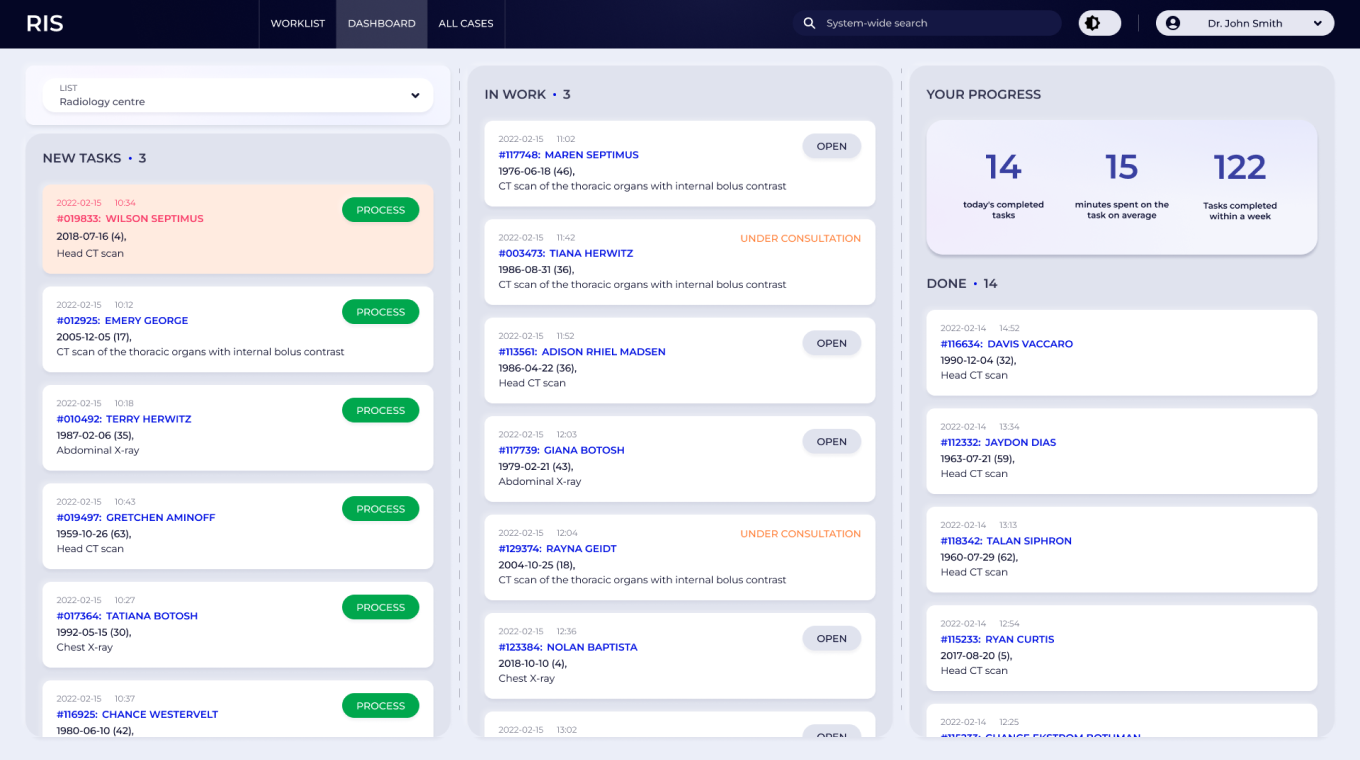Click #010492: TERRY HERWITZ link
This screenshot has height=760, width=1360.
pyautogui.click(x=124, y=419)
